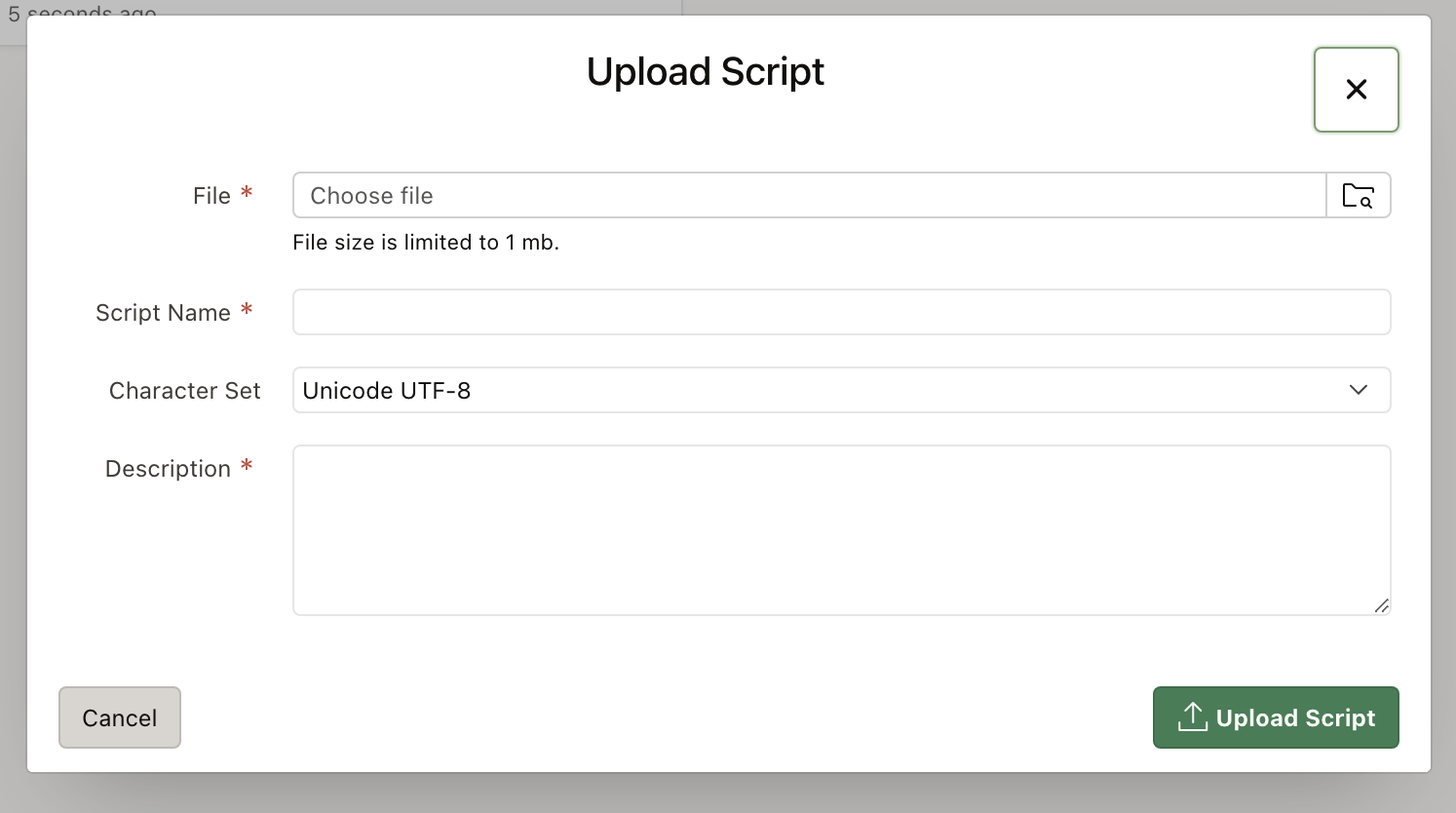Expand the Character Set chevron arrow
Screen dimensions: 1456x813
pos(1358,390)
